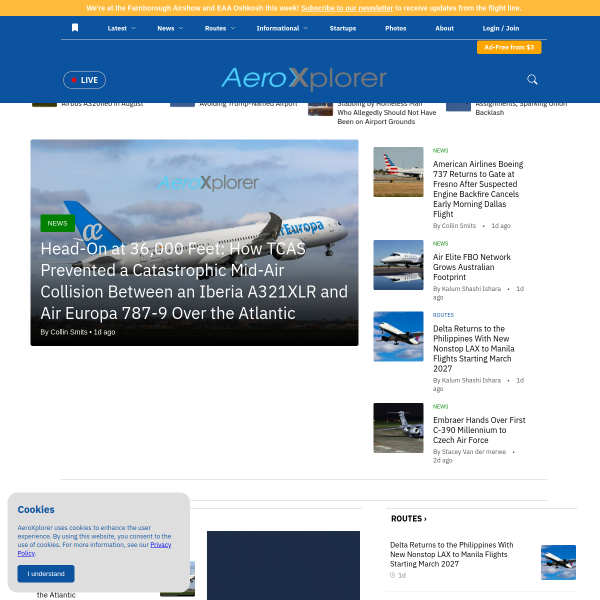Open Login / Join page
This screenshot has width=600, height=600.
[x=501, y=28]
